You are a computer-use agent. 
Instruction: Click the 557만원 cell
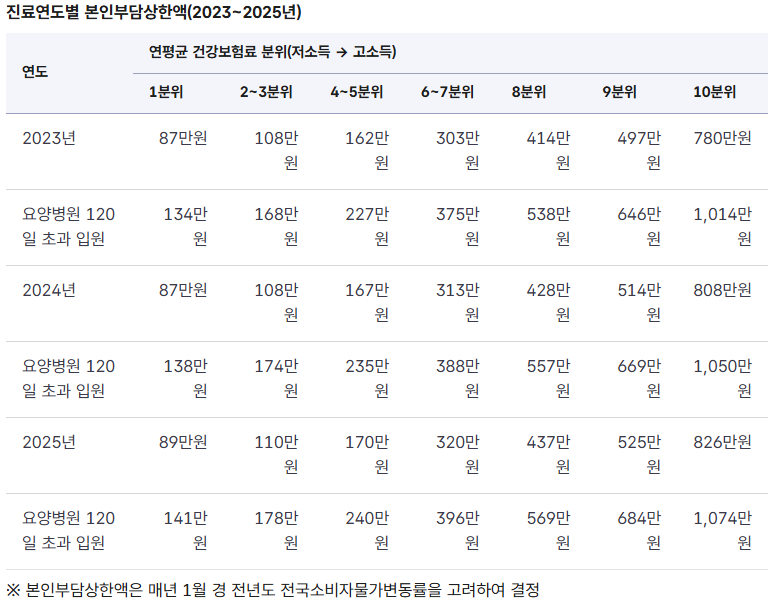548,378
